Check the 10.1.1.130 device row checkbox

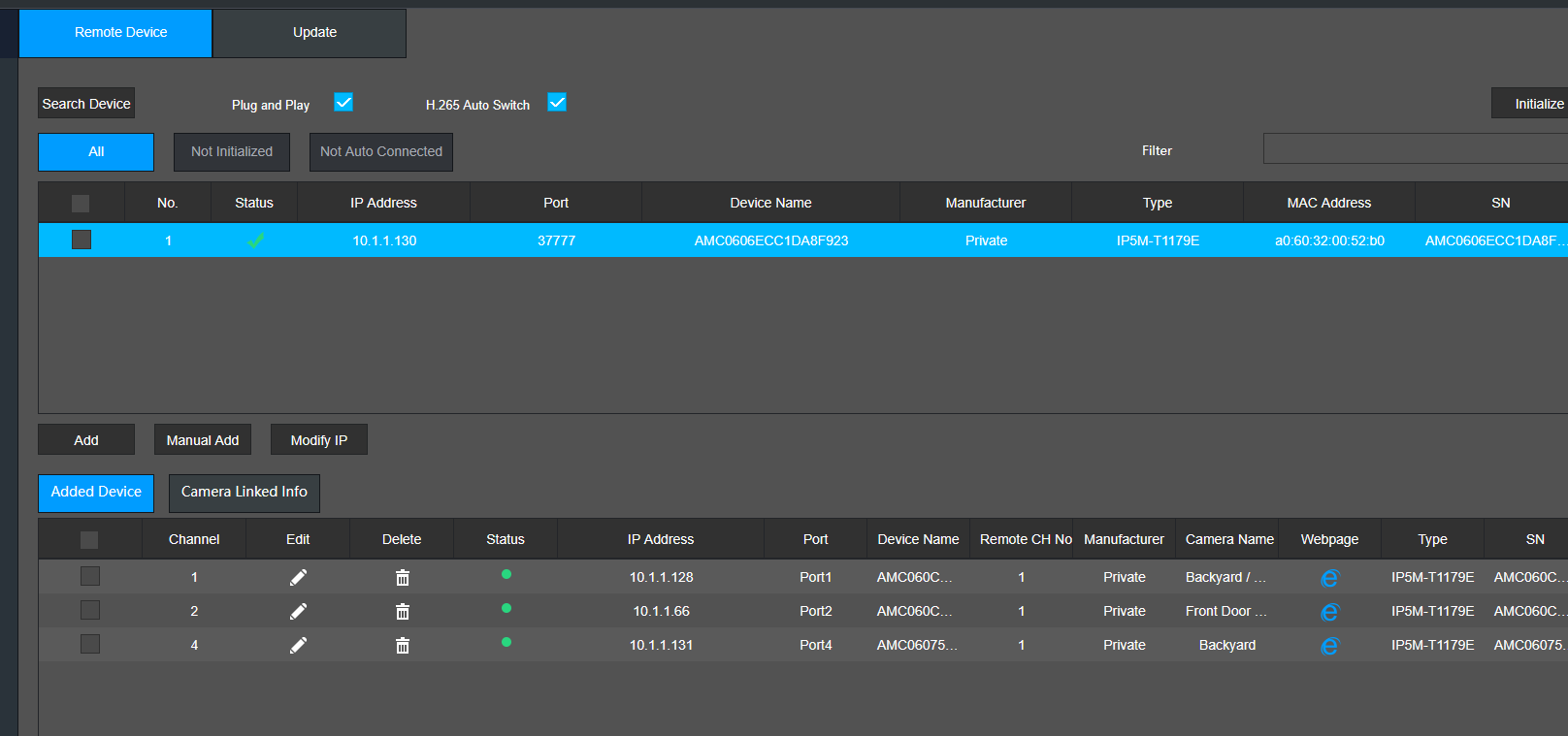[x=82, y=240]
